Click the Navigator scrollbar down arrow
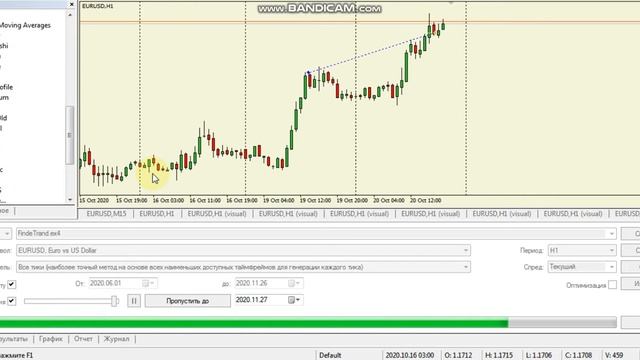Screen dimensions: 640x360 point(70,200)
